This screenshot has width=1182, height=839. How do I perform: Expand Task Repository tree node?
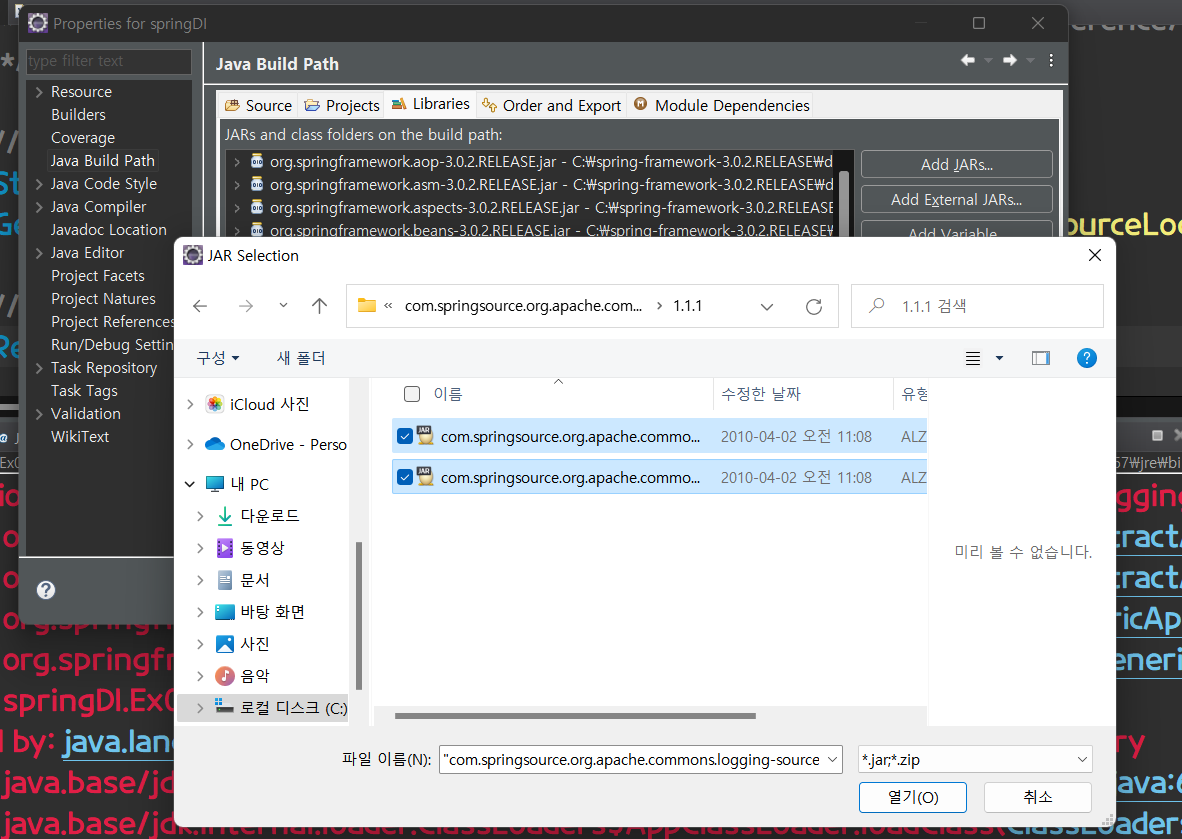(x=39, y=368)
